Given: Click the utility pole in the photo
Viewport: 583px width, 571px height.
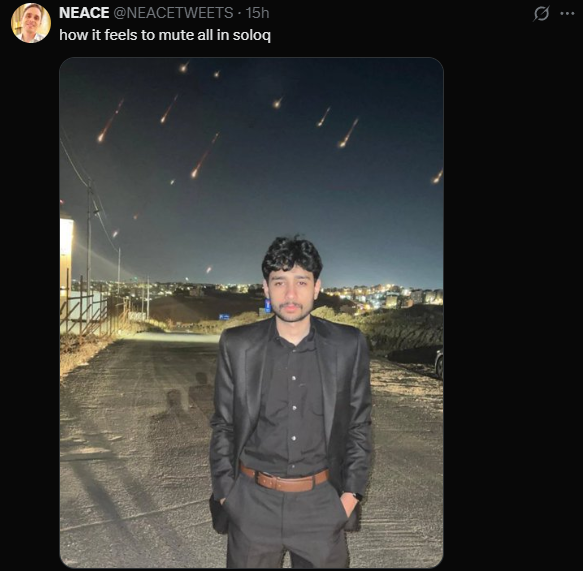Looking at the screenshot, I should pyautogui.click(x=89, y=238).
